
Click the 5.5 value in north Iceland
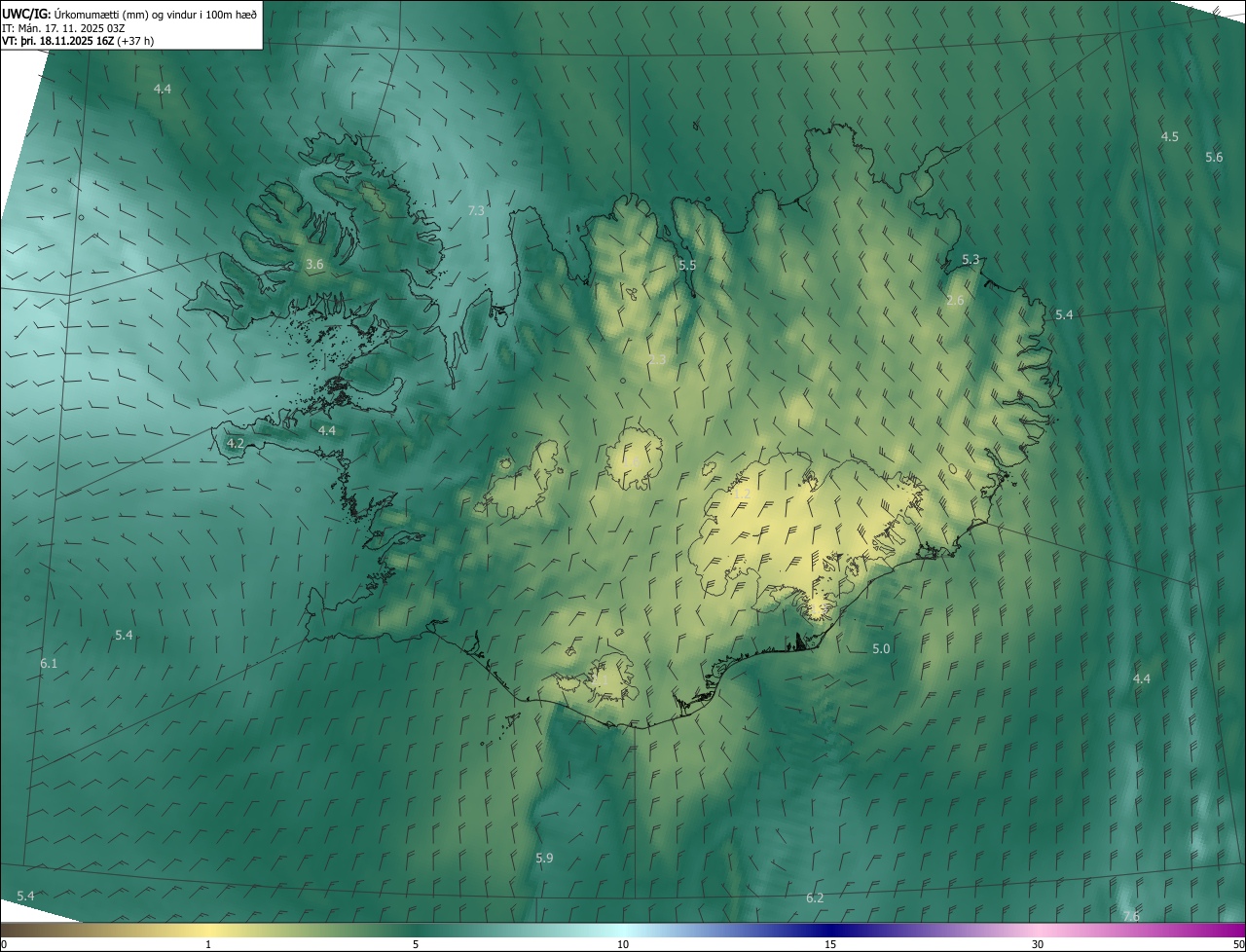687,265
